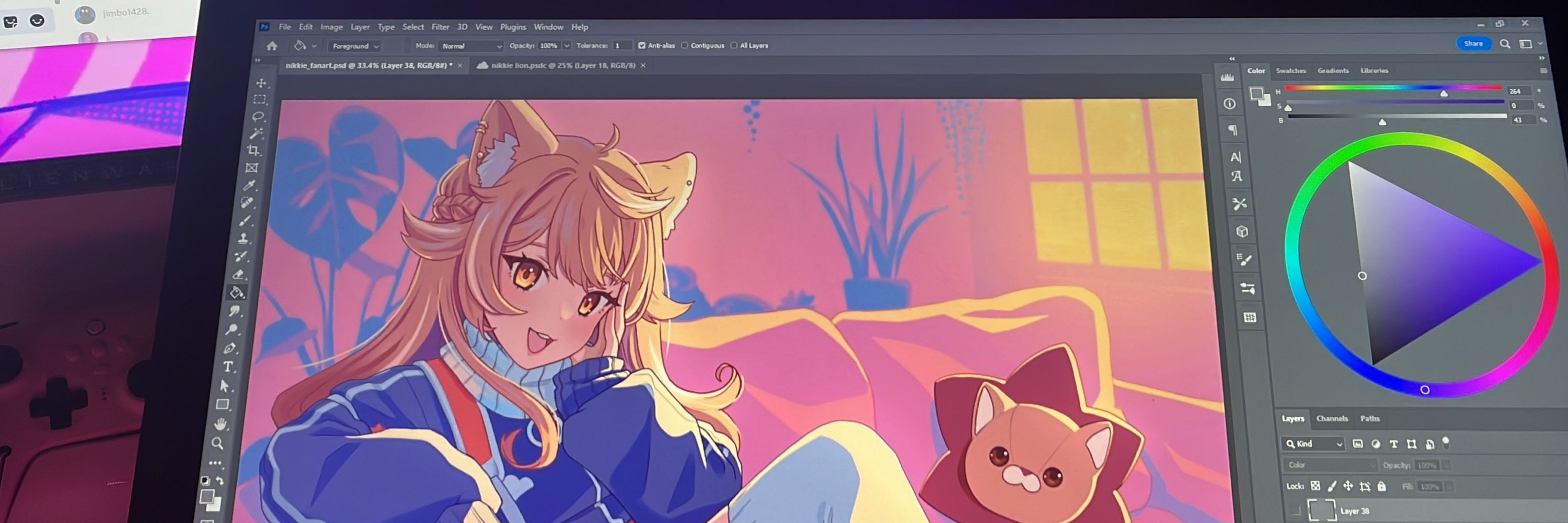Select the Pen tool

[230, 348]
